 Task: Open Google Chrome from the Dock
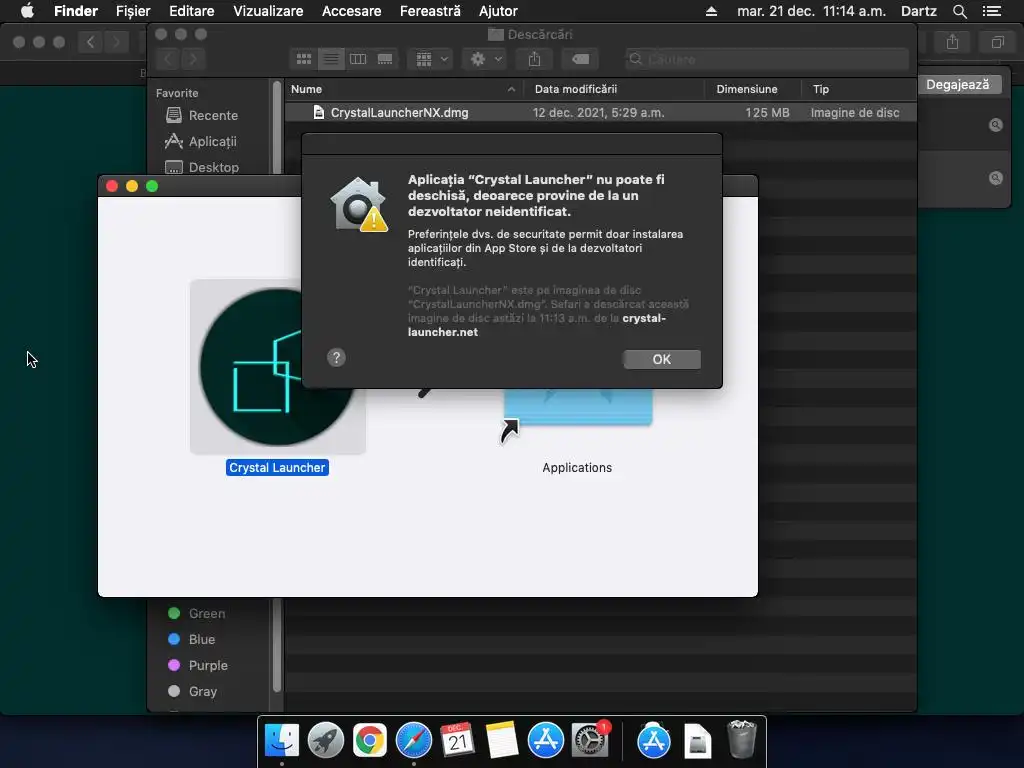pyautogui.click(x=370, y=741)
